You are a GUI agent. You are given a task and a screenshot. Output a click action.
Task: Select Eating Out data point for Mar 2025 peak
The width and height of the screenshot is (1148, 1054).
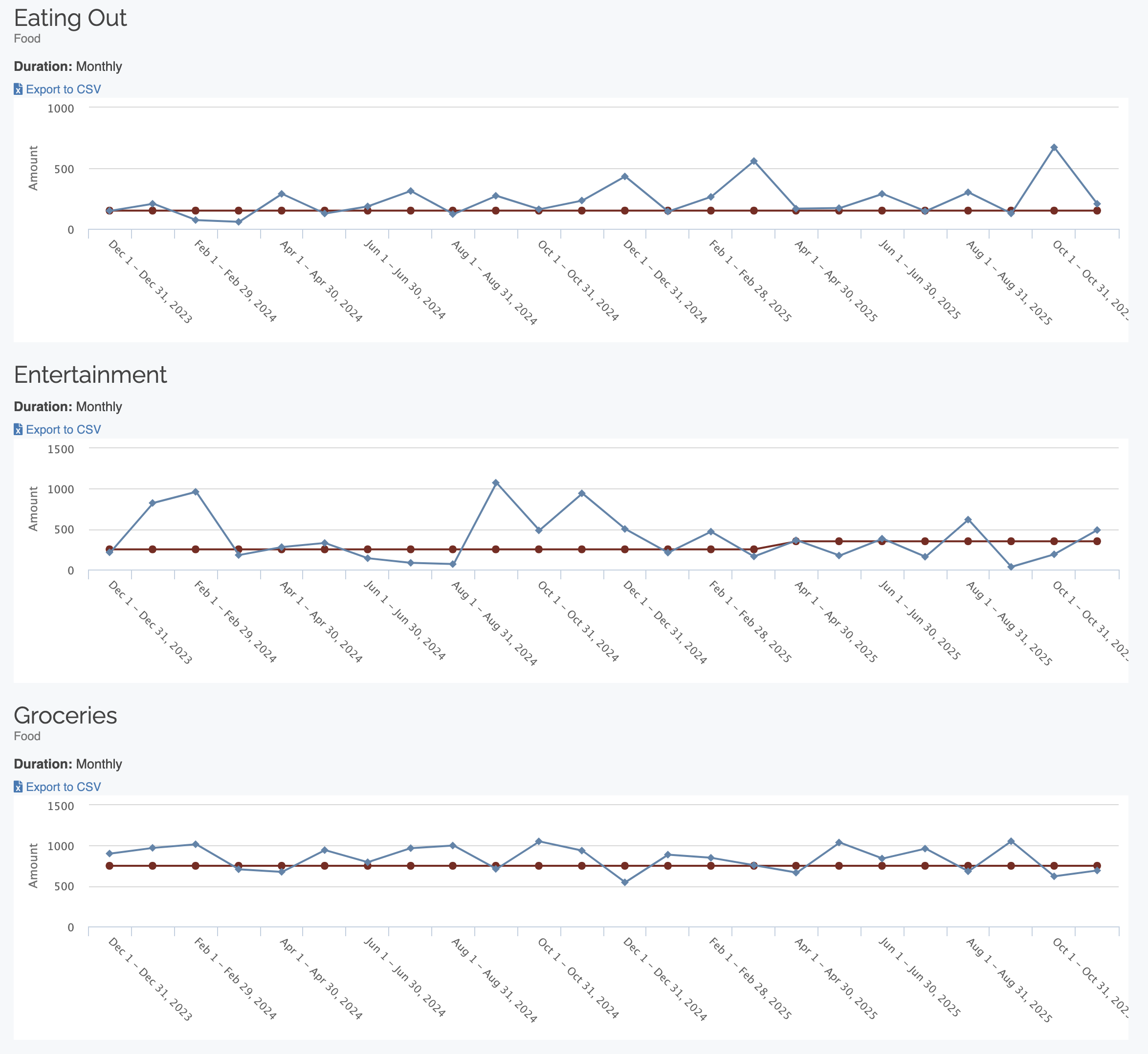(x=753, y=161)
